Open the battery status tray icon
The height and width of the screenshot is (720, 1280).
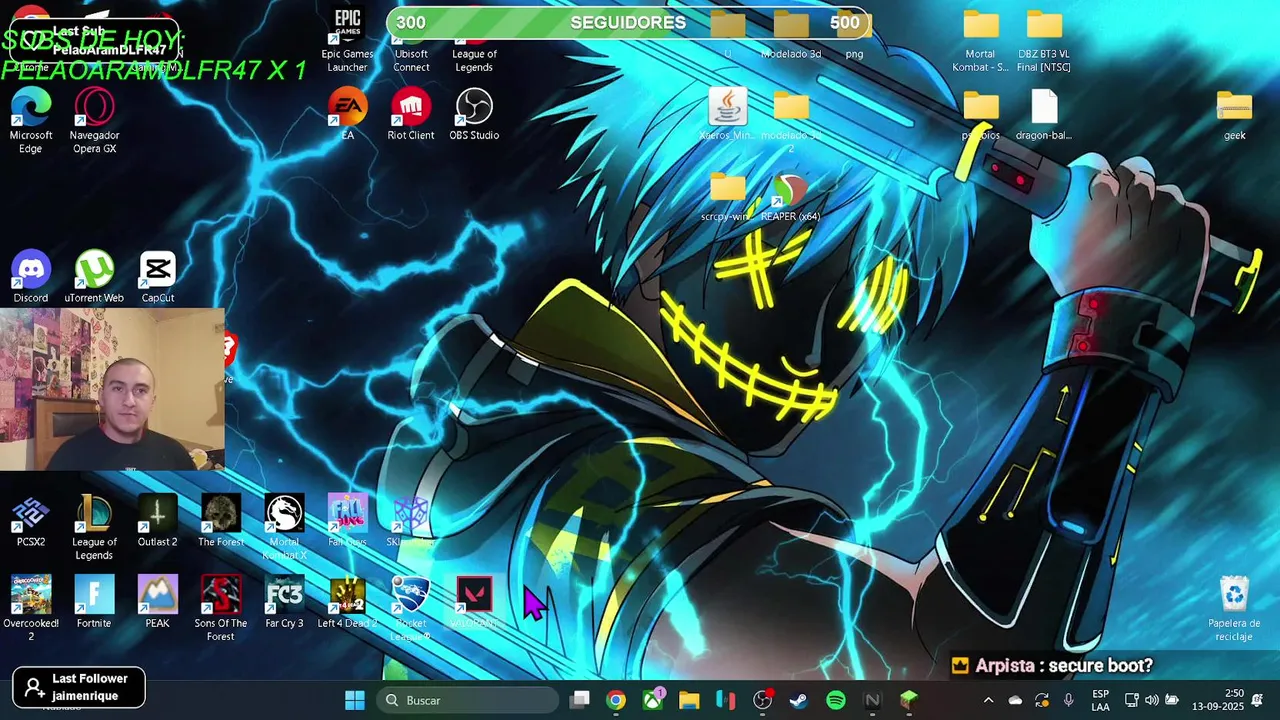(x=1172, y=700)
